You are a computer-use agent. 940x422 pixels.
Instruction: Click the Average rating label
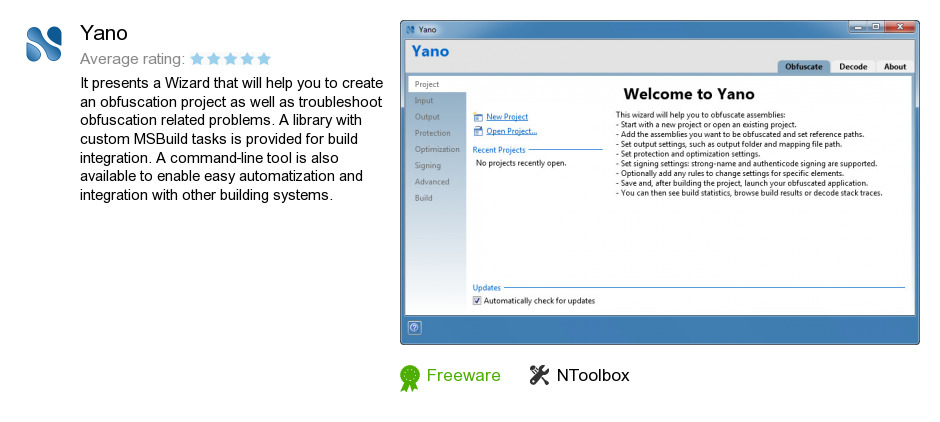click(132, 59)
